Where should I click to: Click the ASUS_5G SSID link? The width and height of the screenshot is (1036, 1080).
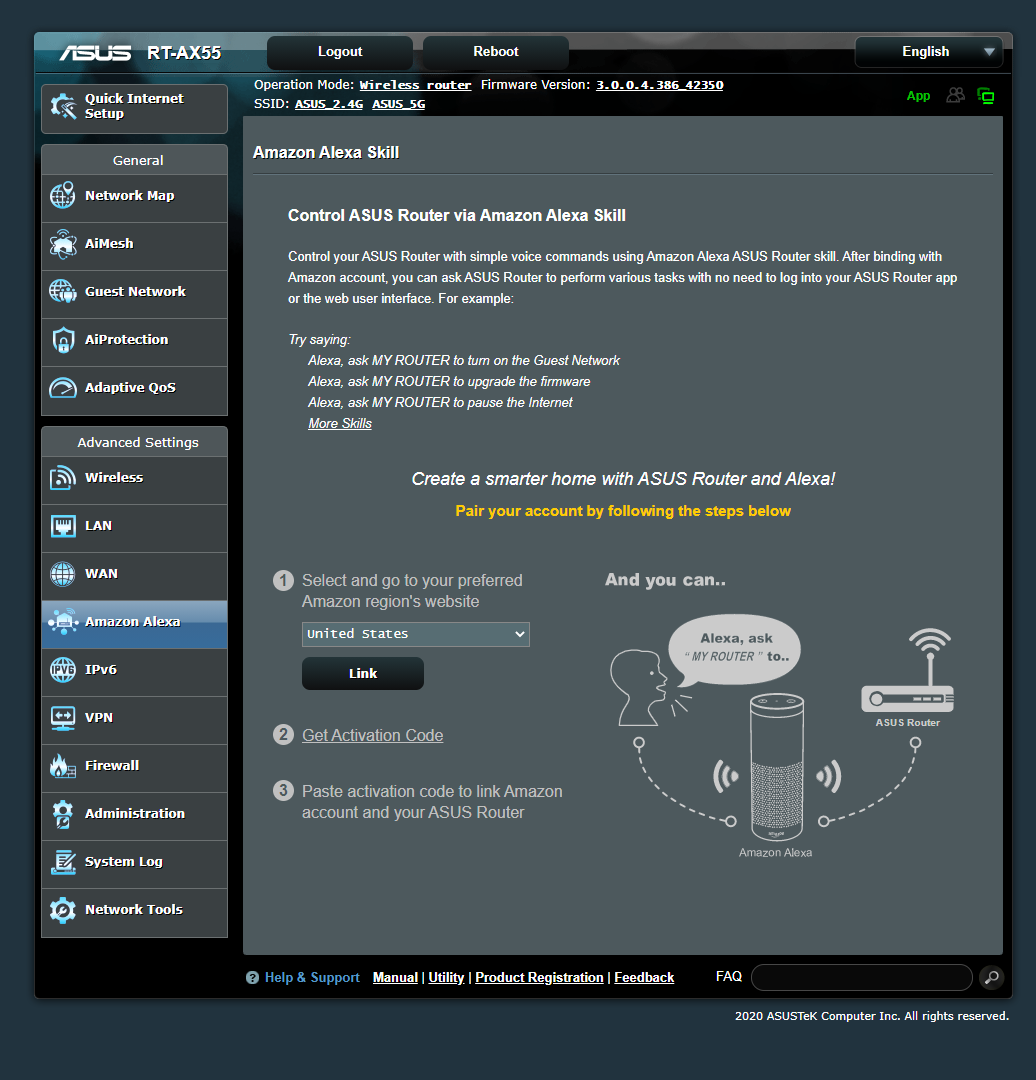[x=398, y=104]
